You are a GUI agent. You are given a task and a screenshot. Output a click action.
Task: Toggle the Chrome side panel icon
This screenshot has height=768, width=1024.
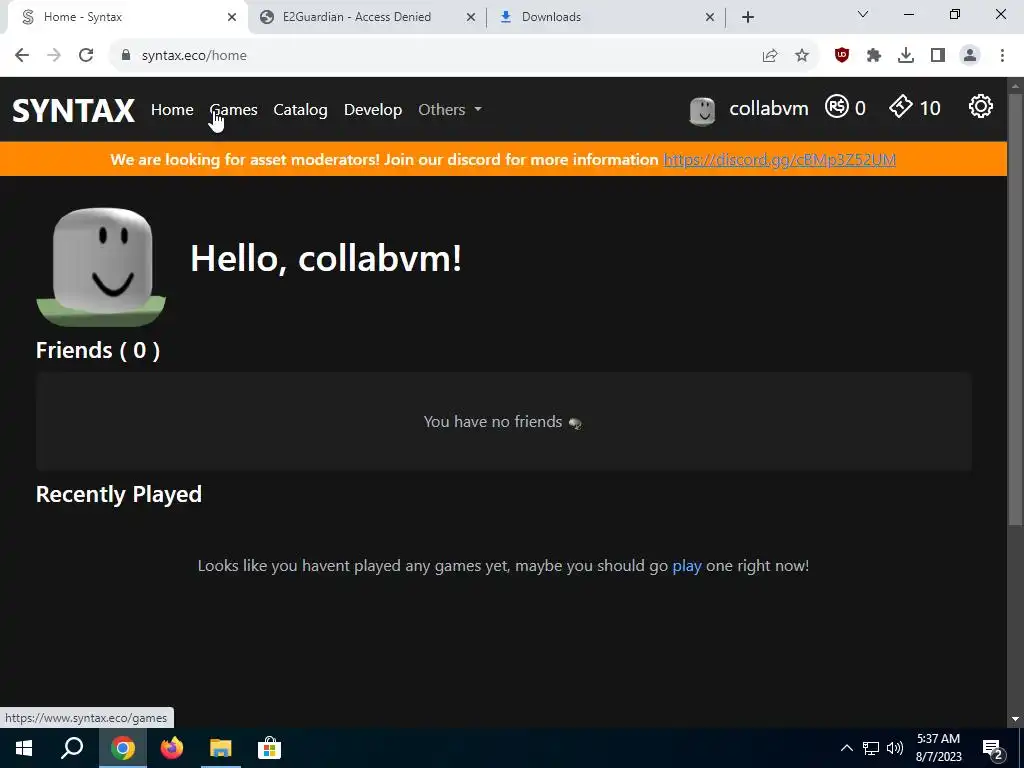[938, 56]
